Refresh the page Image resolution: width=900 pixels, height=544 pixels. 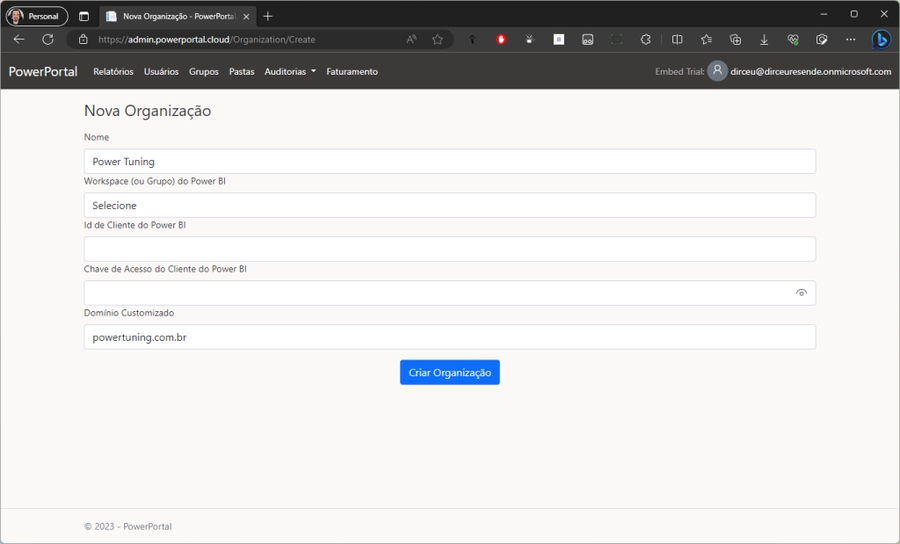tap(47, 40)
